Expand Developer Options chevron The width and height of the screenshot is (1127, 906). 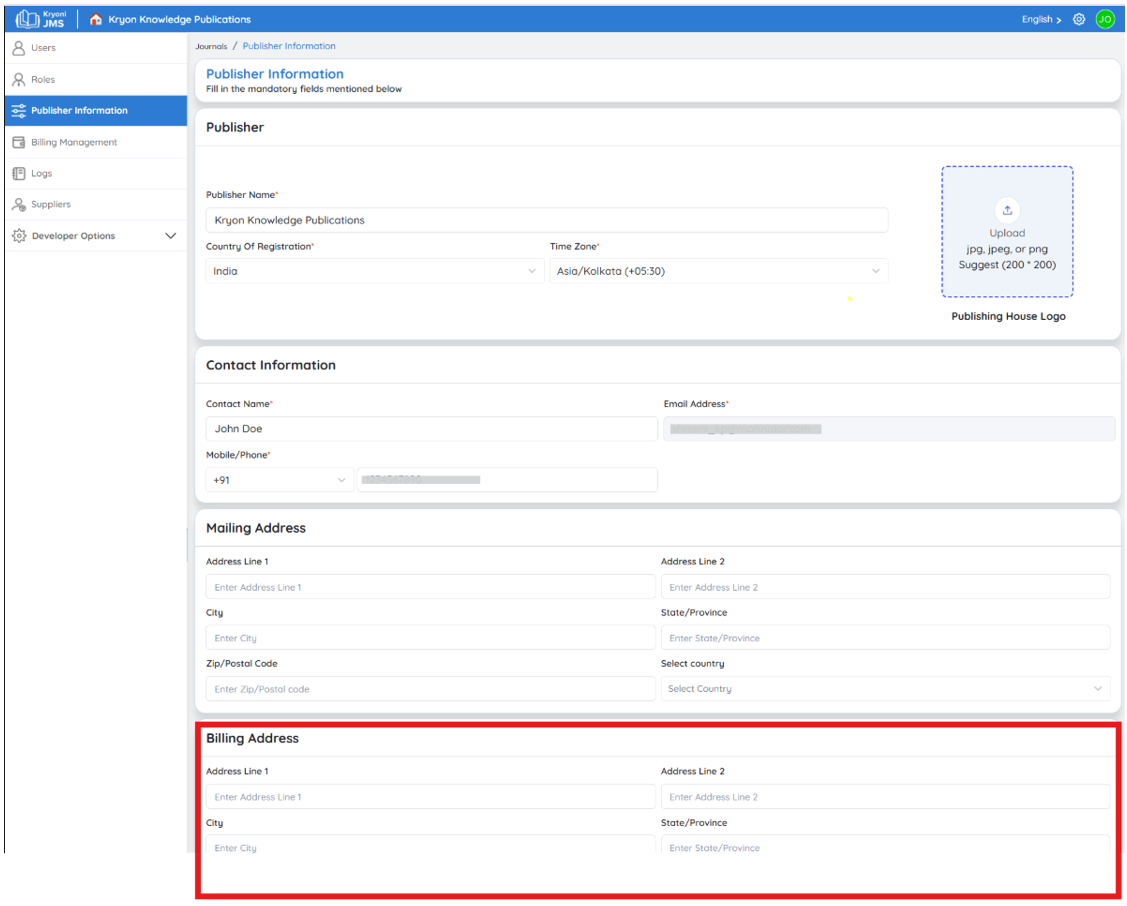(x=170, y=236)
